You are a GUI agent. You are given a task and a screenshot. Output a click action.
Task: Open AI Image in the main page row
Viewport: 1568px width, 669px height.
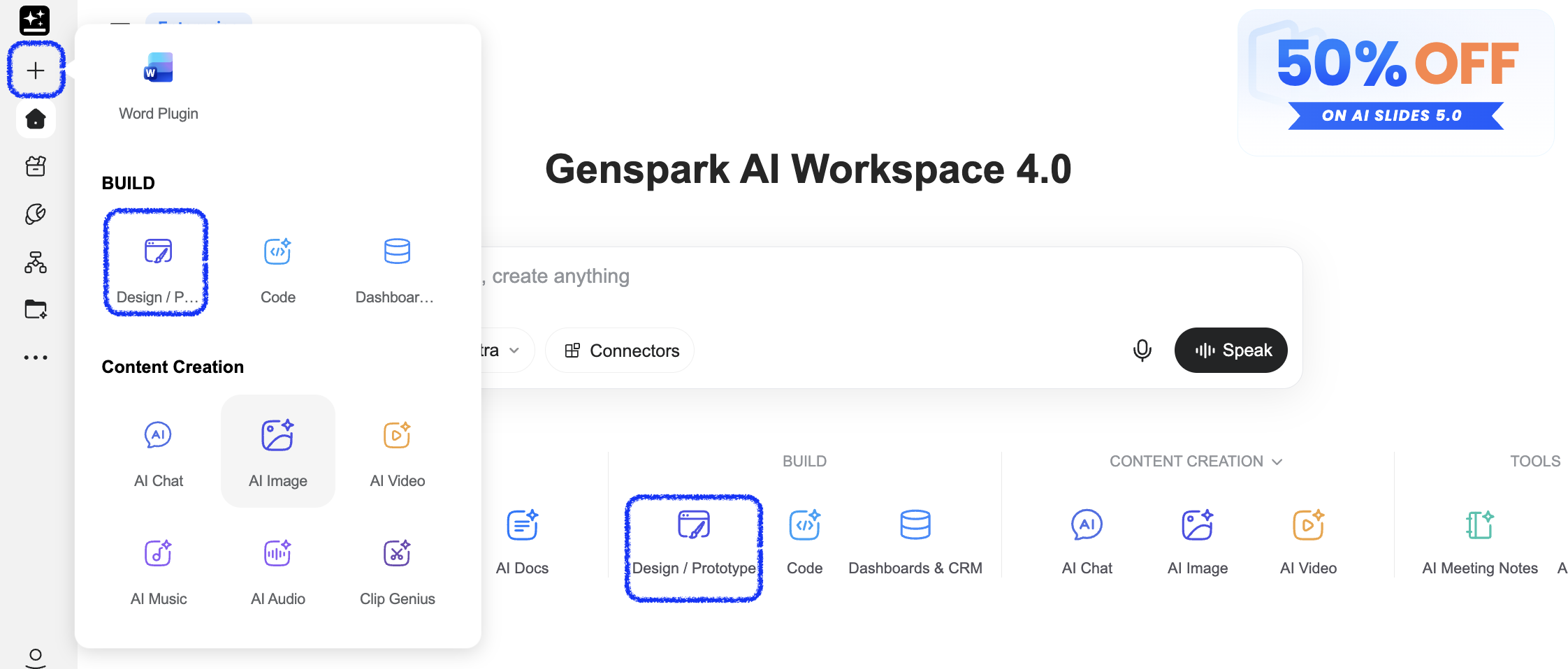coord(1197,542)
